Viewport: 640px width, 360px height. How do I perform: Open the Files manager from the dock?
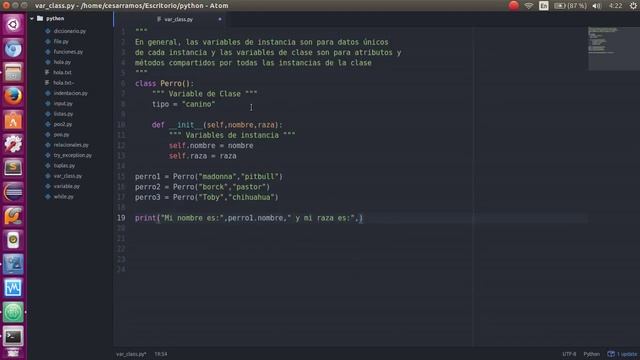point(13,72)
